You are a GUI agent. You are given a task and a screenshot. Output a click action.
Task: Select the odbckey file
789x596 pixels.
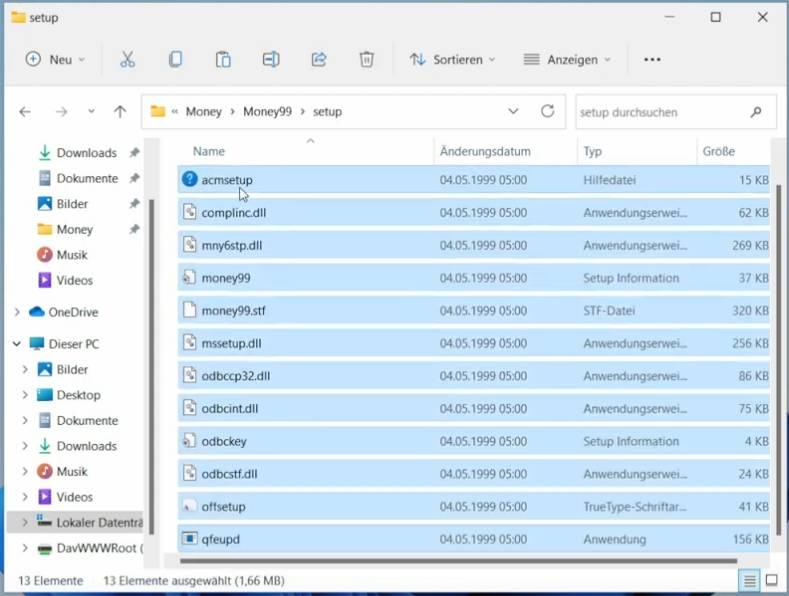tap(473, 441)
